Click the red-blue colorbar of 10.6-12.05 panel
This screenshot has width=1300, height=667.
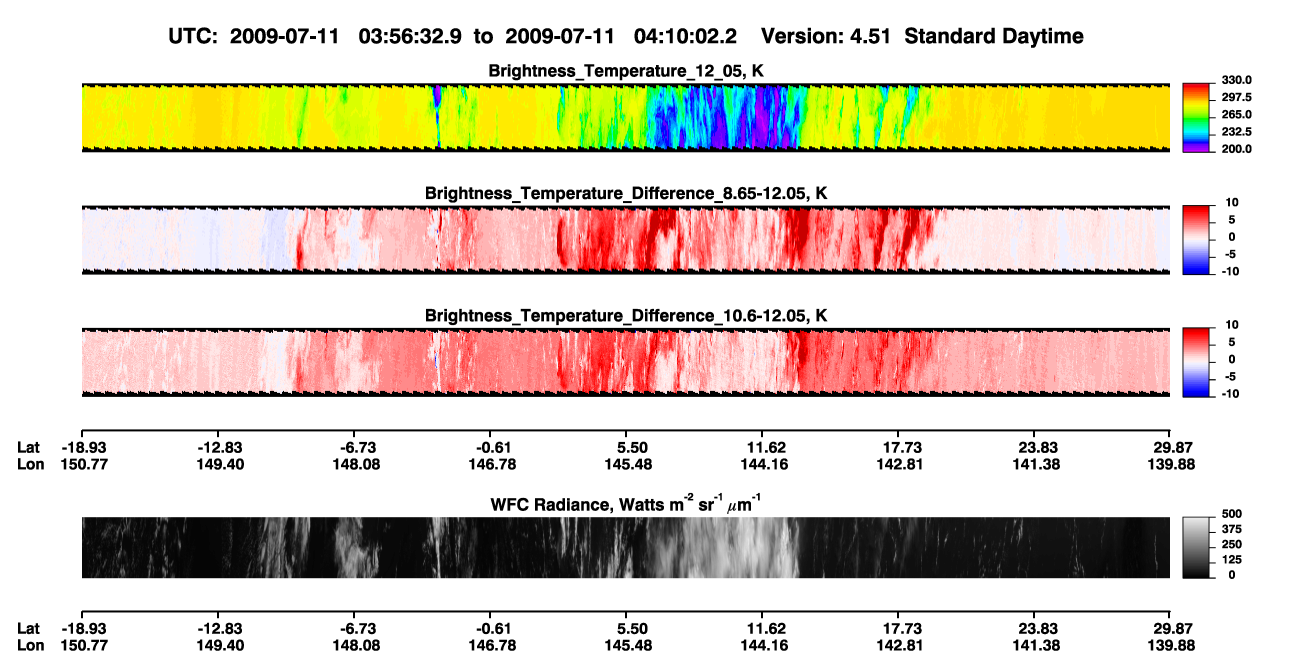click(1197, 363)
